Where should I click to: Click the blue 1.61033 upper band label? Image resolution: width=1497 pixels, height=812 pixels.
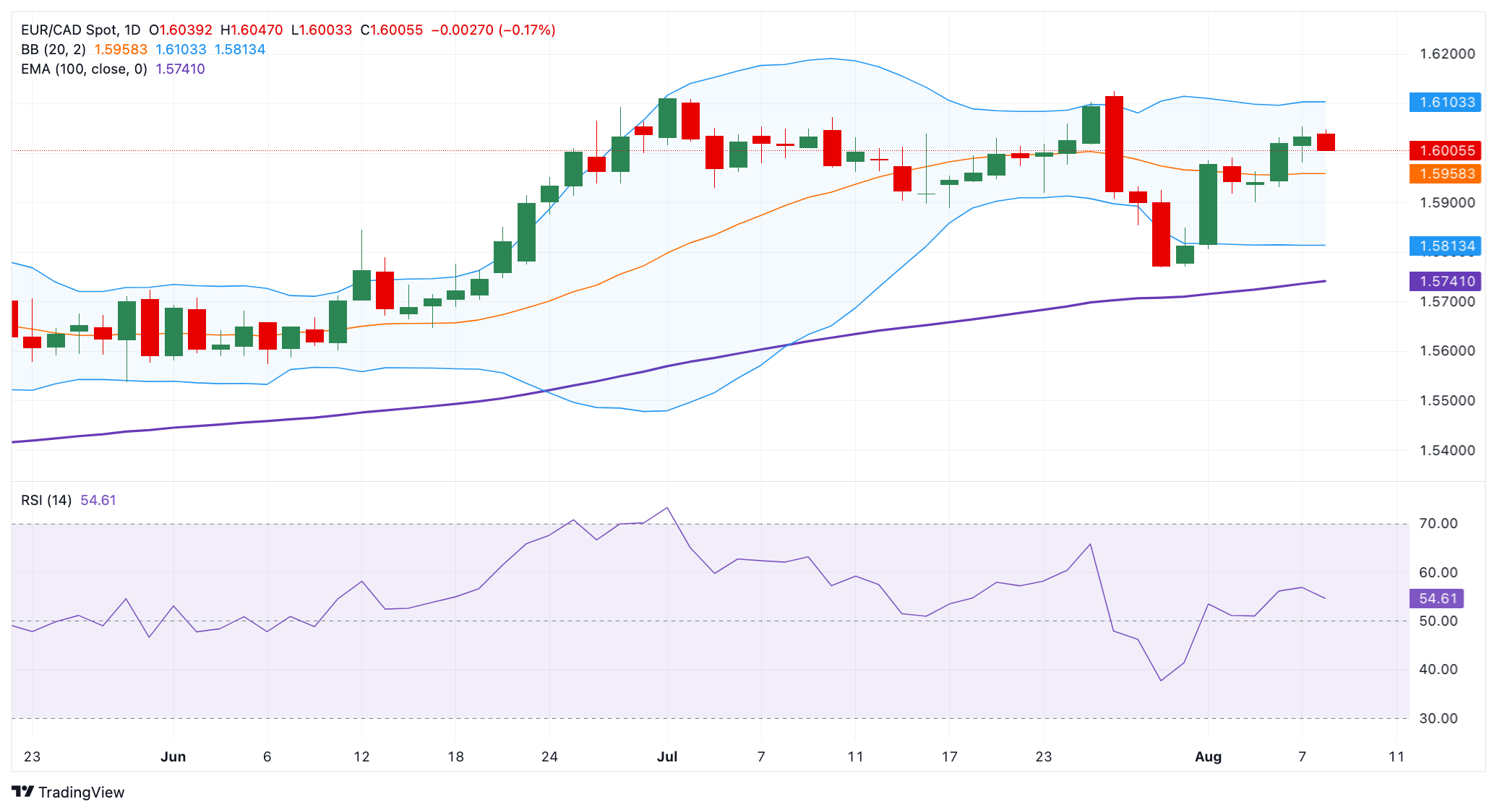[x=1445, y=103]
